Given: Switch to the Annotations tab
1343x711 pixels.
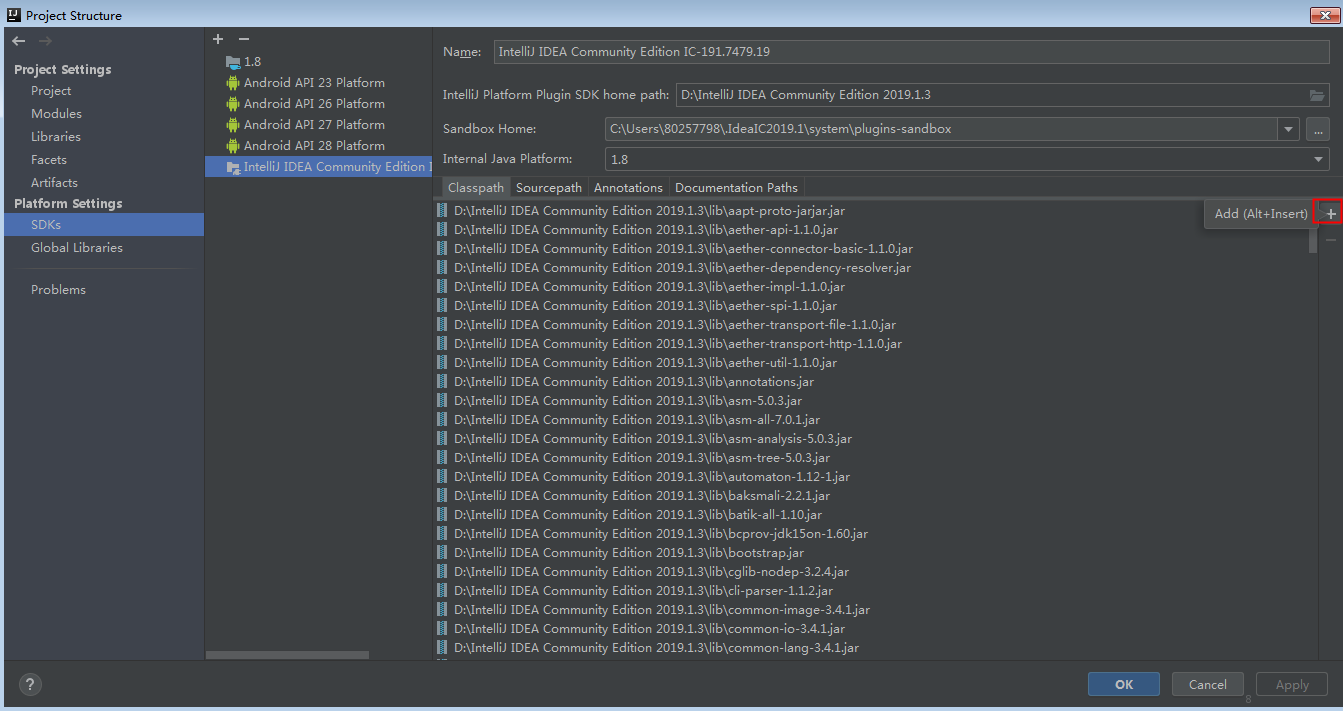Looking at the screenshot, I should coord(628,187).
